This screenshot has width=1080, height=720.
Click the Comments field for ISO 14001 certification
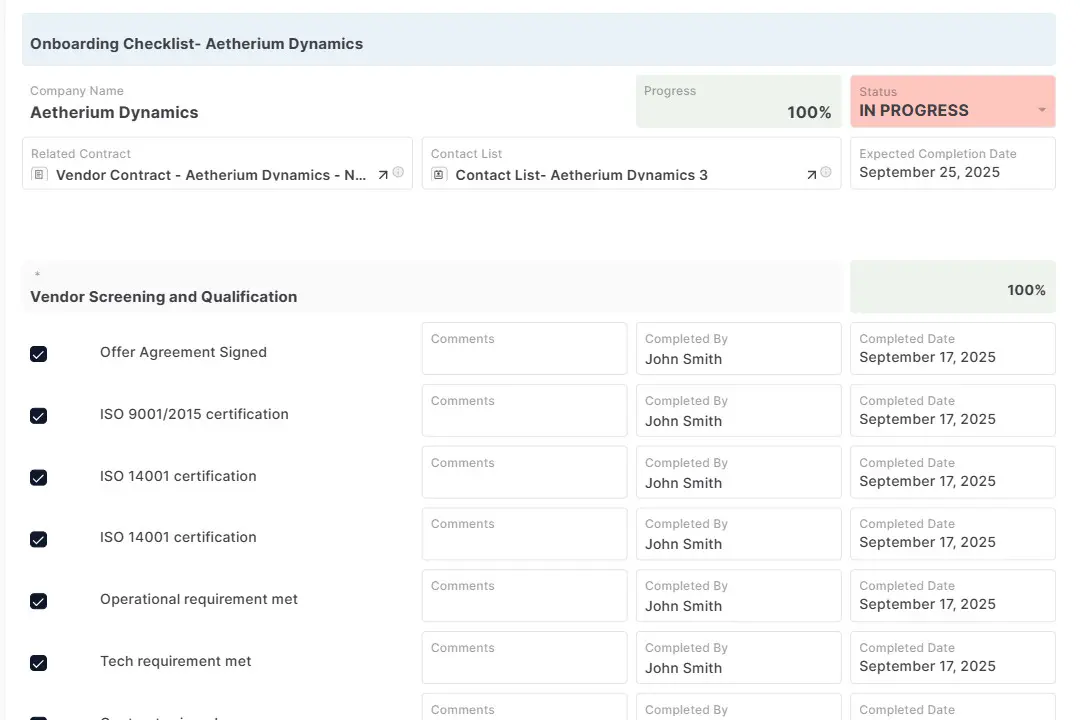click(x=524, y=472)
